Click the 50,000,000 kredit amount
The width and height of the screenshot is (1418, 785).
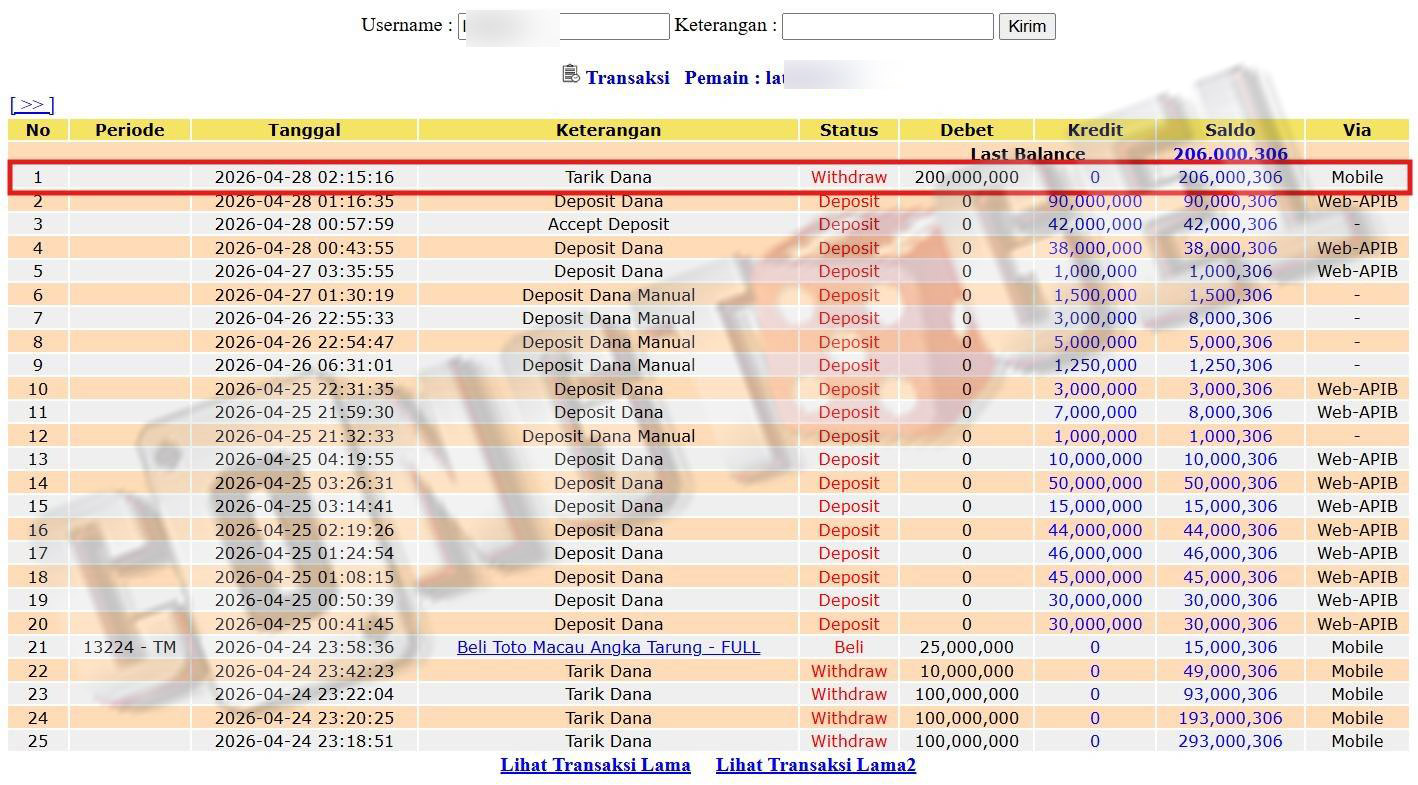tap(1095, 483)
